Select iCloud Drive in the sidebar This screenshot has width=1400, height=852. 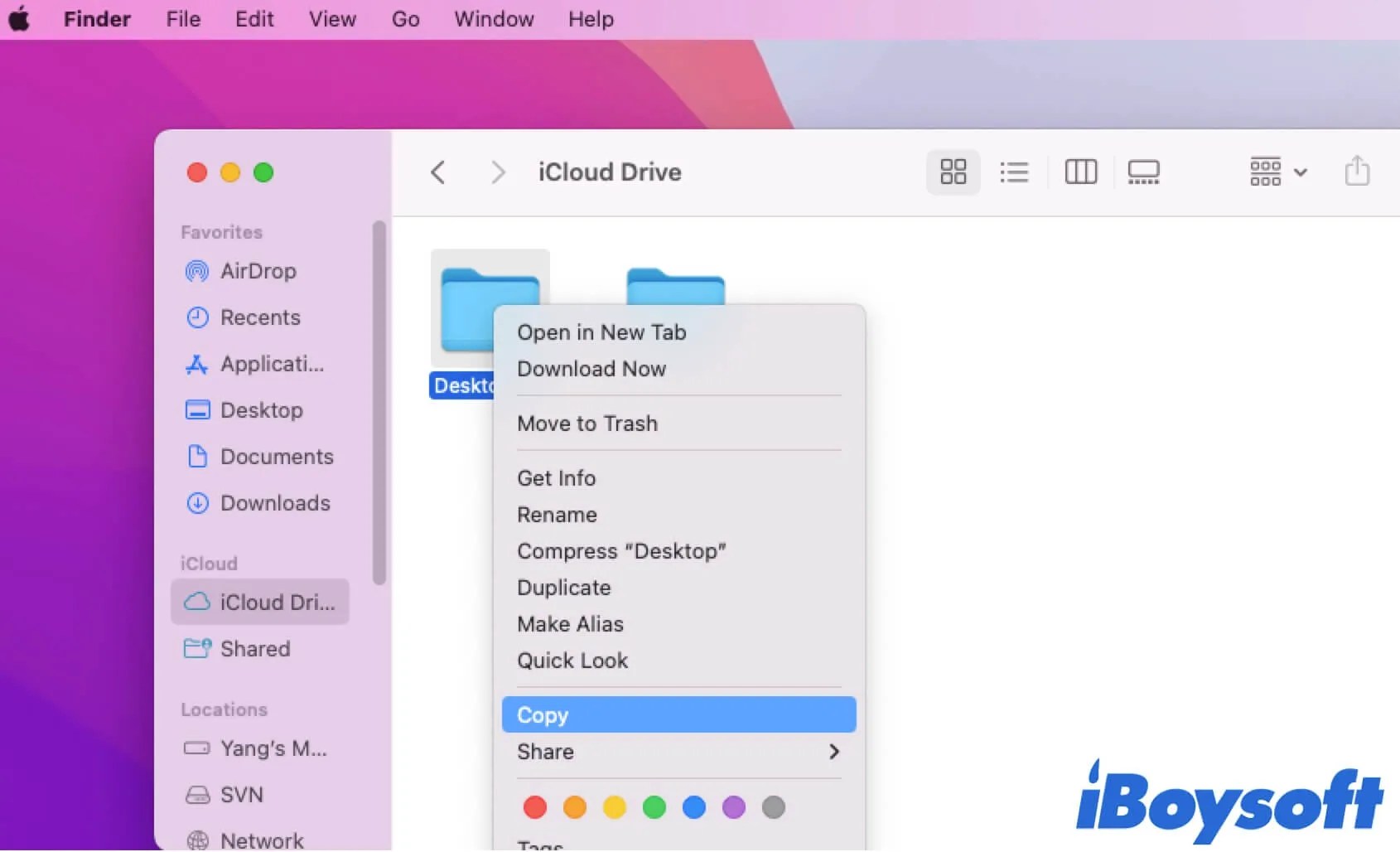click(x=259, y=602)
